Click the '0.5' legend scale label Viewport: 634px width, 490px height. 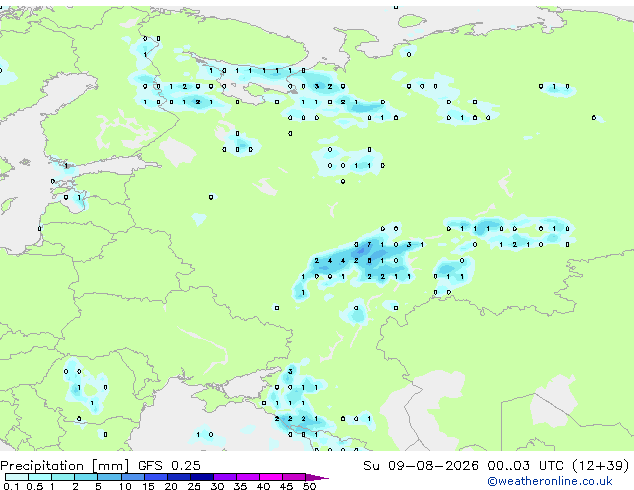(35, 486)
